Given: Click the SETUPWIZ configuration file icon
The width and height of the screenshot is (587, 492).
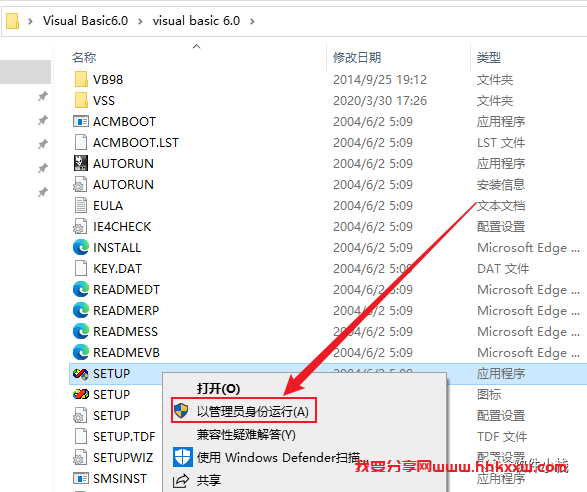Looking at the screenshot, I should 80,457.
